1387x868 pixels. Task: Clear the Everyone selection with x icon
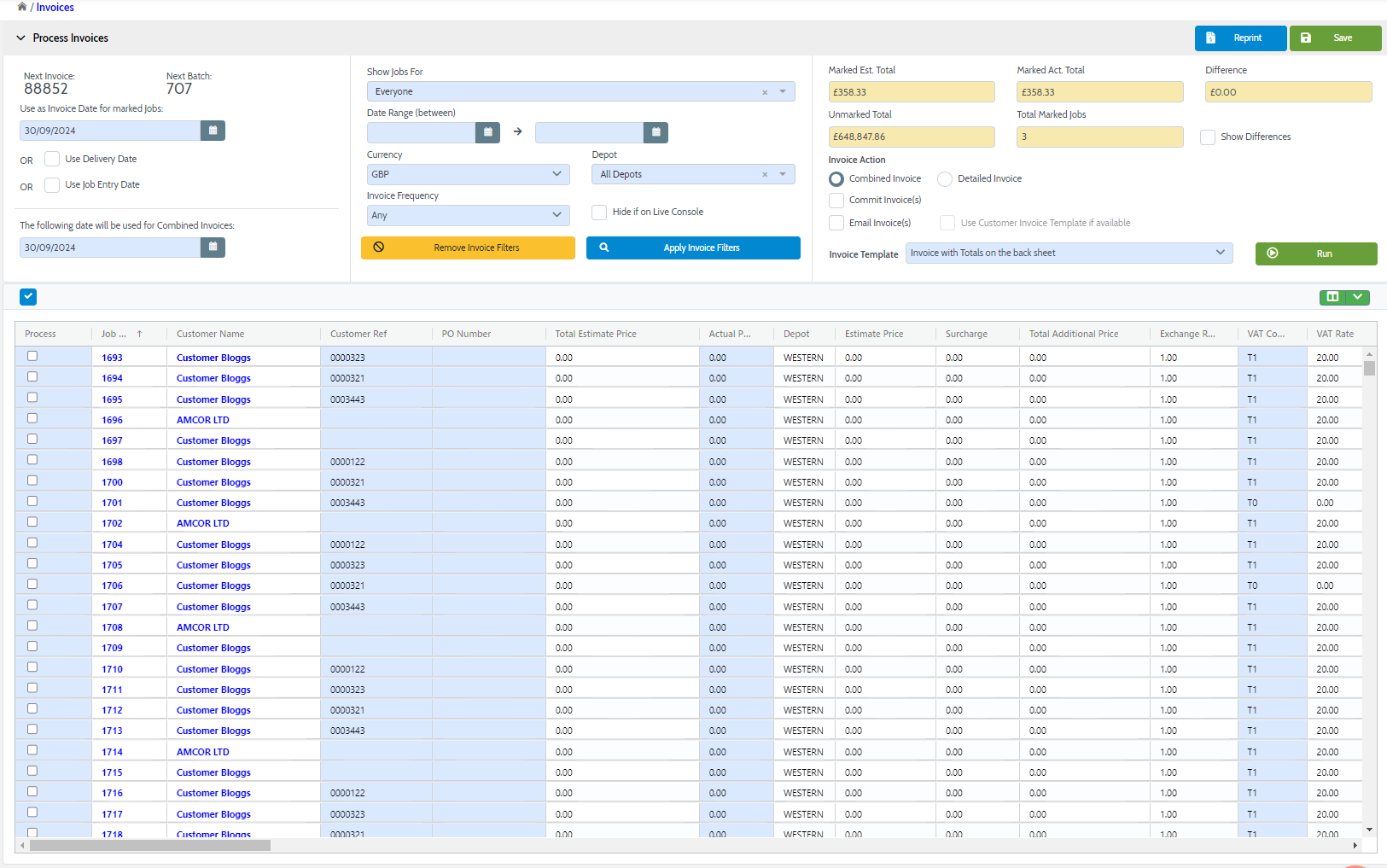point(765,92)
